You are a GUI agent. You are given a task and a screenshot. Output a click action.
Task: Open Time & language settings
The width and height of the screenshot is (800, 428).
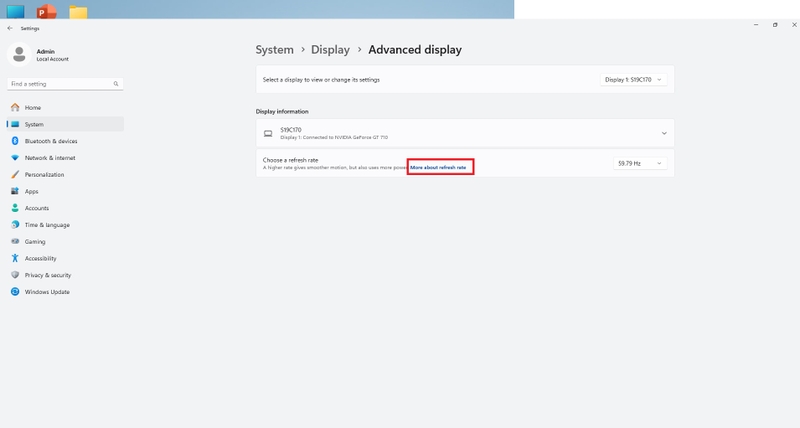point(65,225)
